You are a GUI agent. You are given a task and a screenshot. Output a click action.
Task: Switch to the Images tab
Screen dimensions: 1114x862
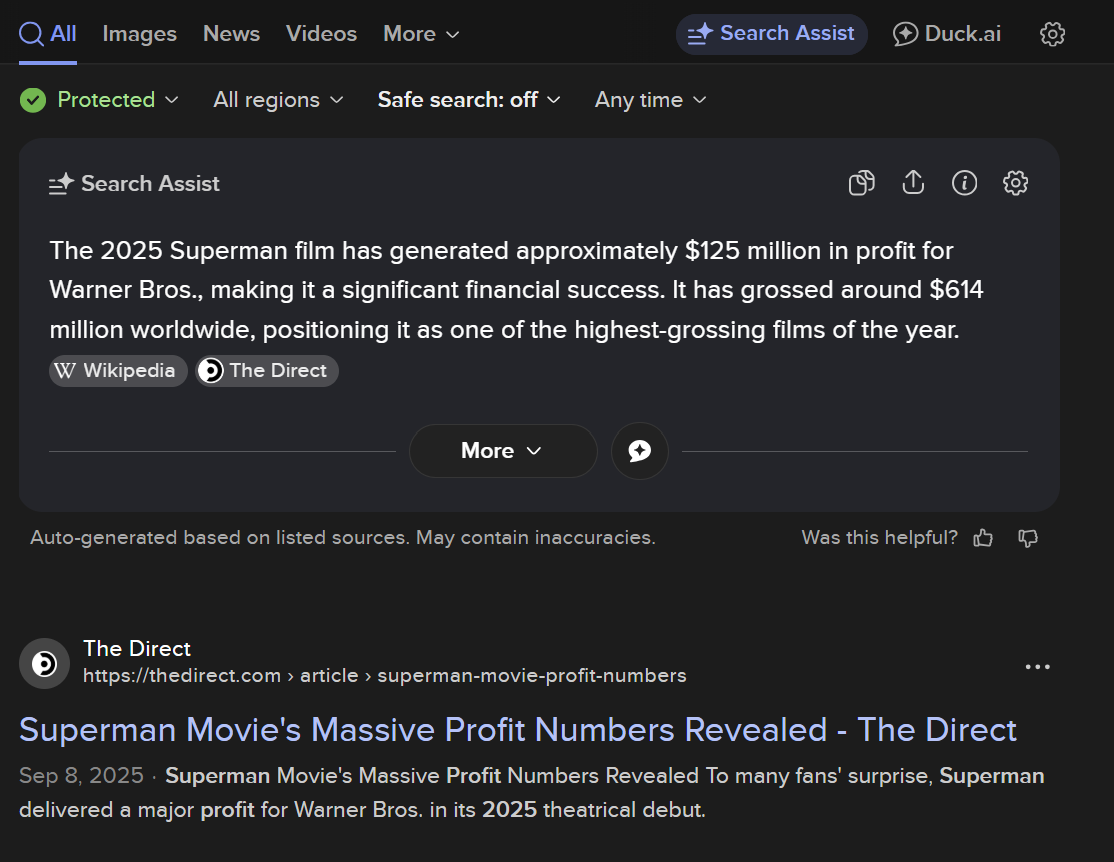[x=139, y=33]
